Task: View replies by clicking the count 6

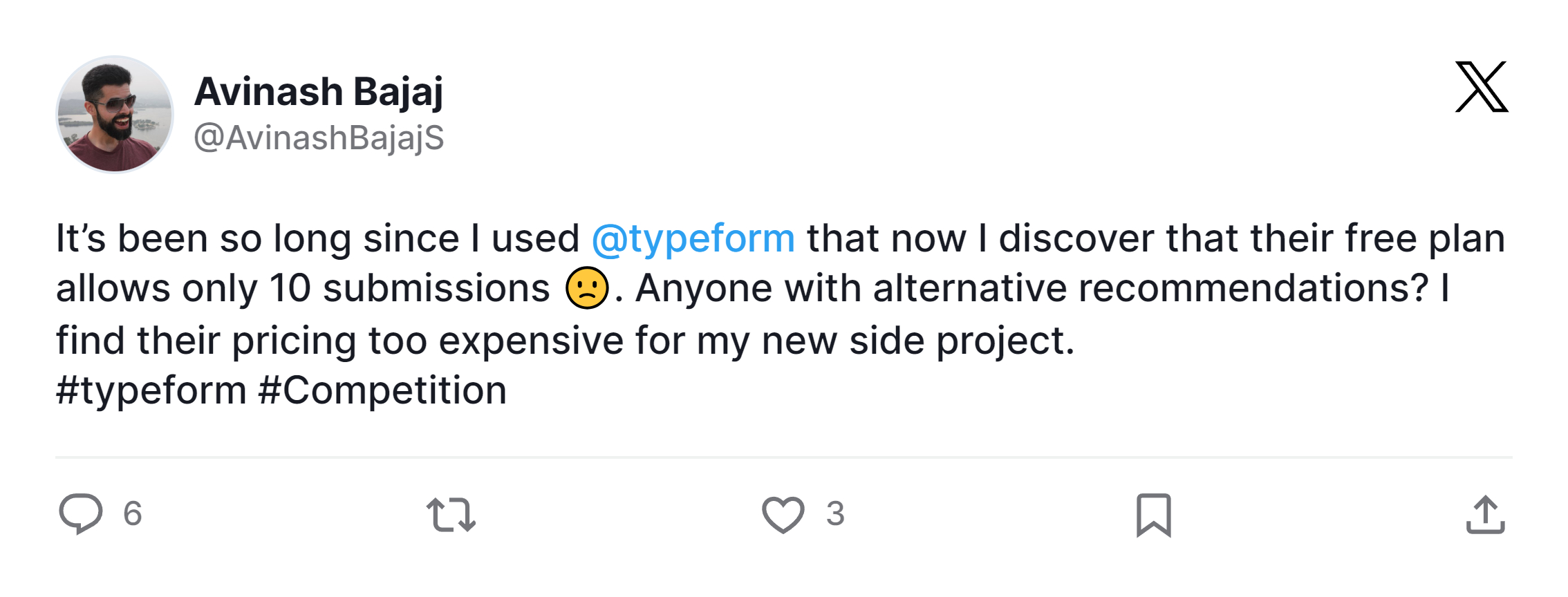Action: 131,513
